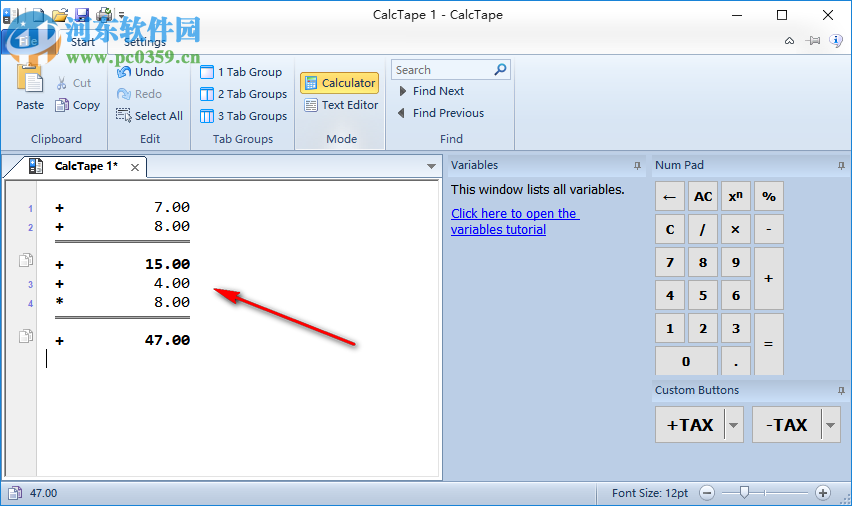The width and height of the screenshot is (852, 506).
Task: Click the decimal point key
Action: tap(736, 361)
